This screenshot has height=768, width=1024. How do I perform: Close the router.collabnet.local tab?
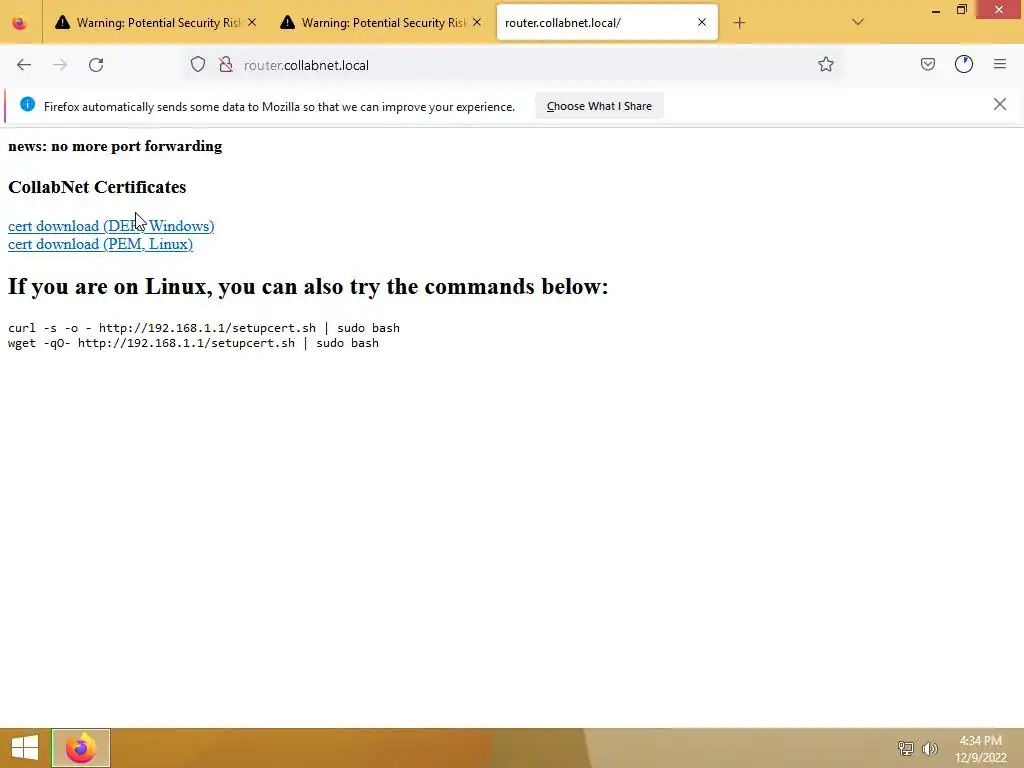[701, 23]
